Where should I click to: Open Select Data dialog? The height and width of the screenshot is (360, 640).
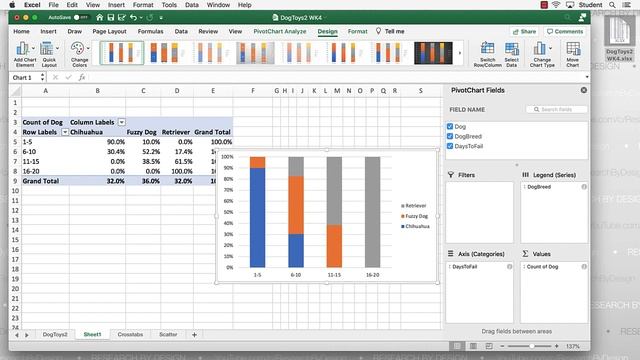pos(511,54)
